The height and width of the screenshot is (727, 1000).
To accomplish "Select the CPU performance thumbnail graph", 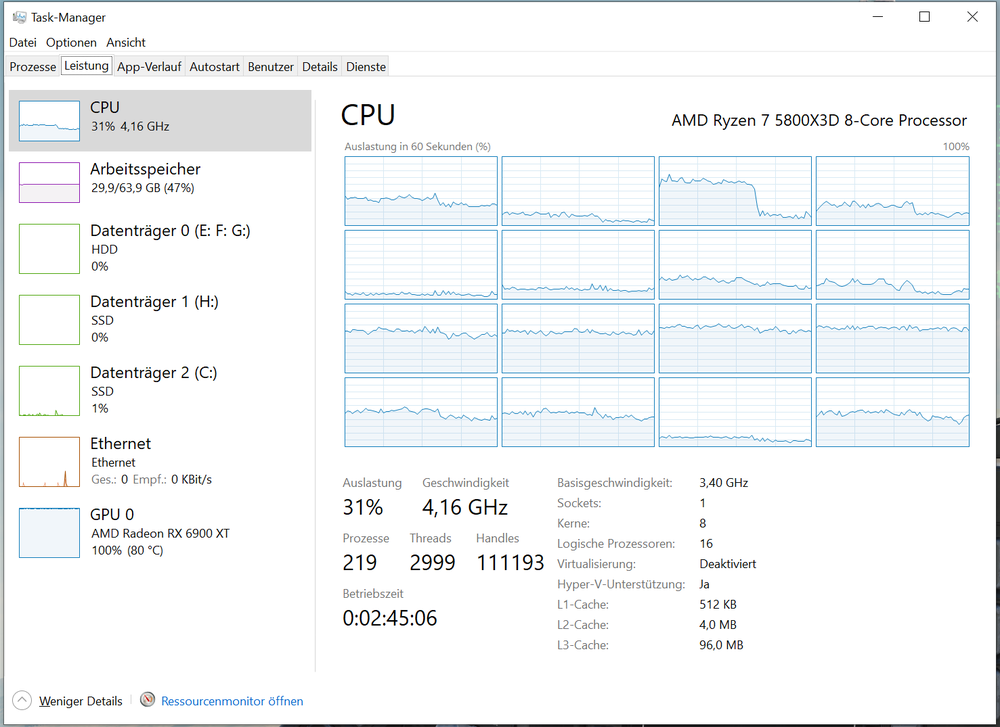I will [50, 119].
